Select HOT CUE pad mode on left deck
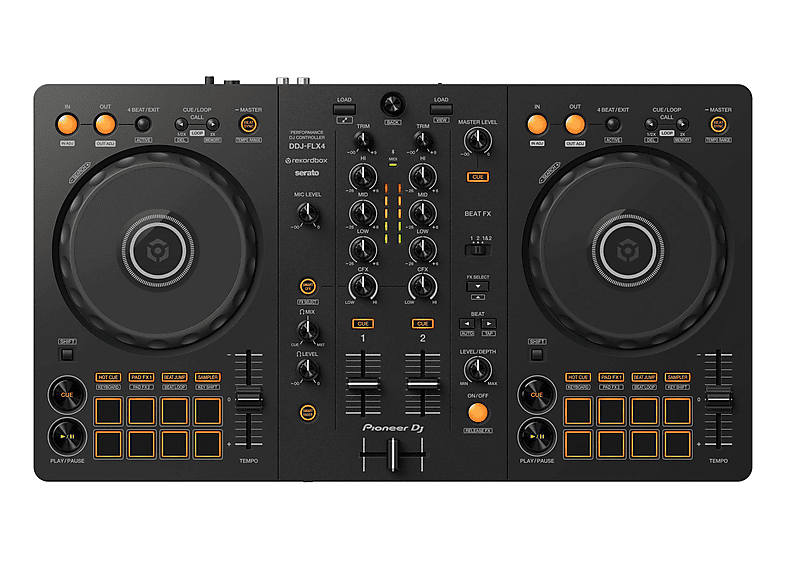 (x=108, y=377)
